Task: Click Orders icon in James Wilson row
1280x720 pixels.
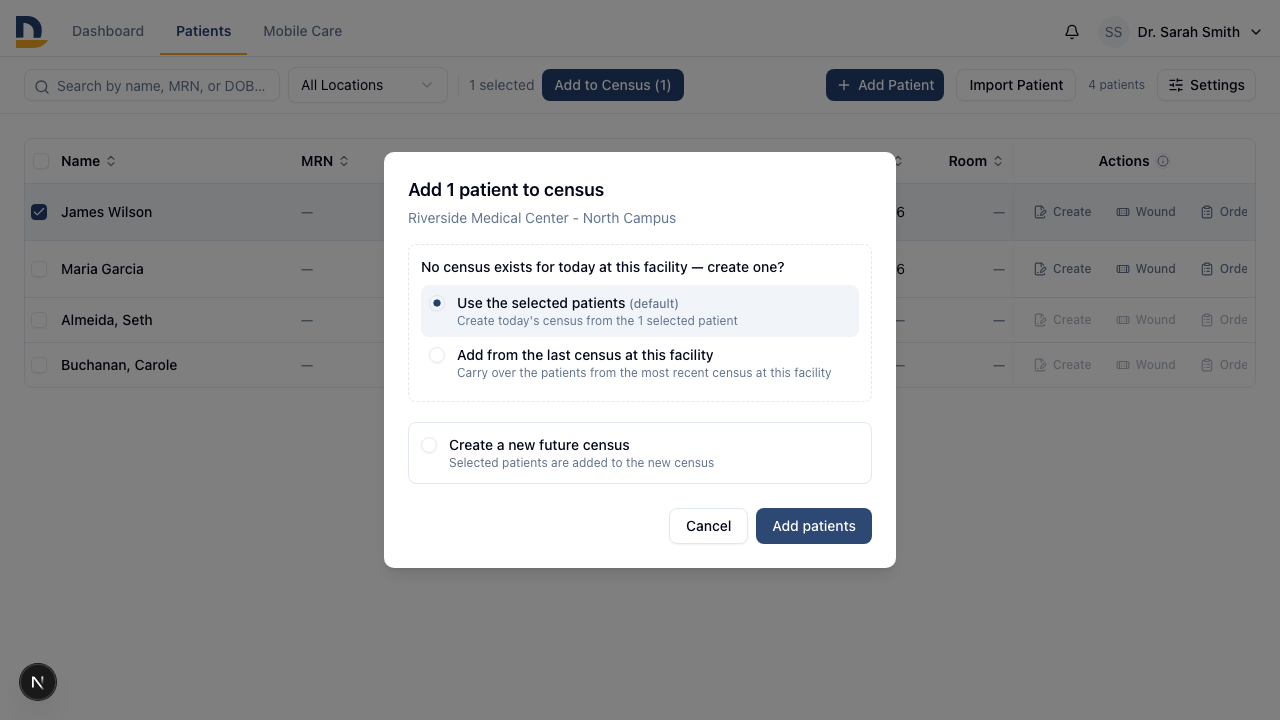Action: [x=1207, y=212]
